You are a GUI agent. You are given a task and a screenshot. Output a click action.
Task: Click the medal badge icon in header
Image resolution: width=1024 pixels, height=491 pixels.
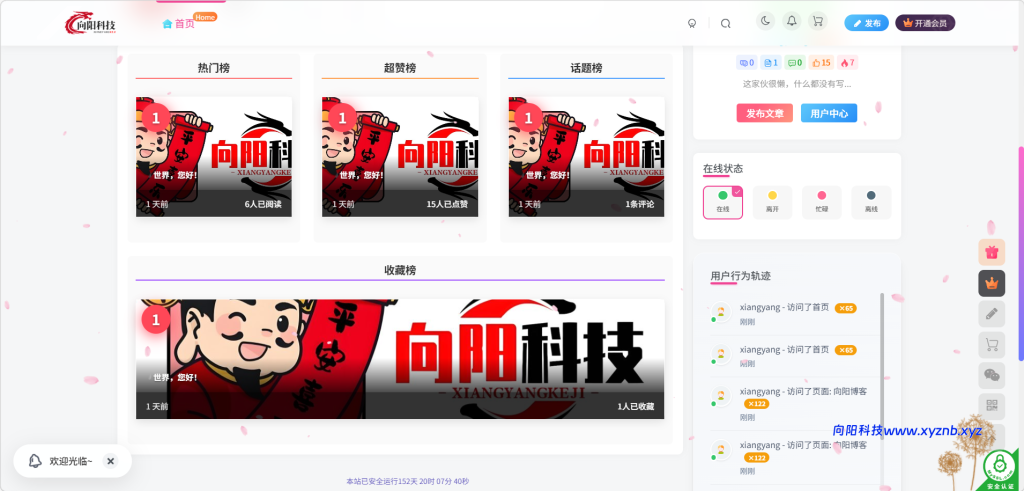point(692,24)
